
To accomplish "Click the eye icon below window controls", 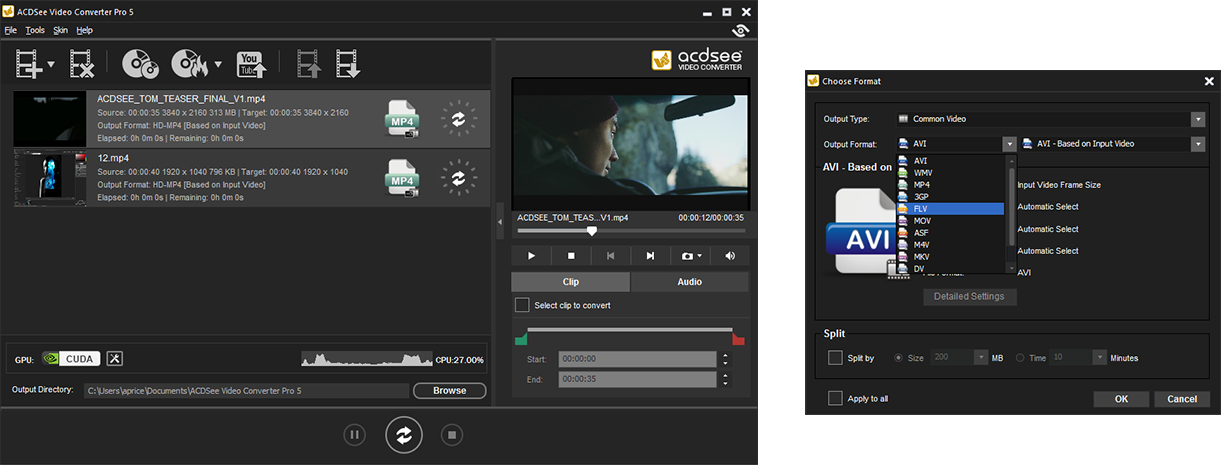I will point(743,31).
